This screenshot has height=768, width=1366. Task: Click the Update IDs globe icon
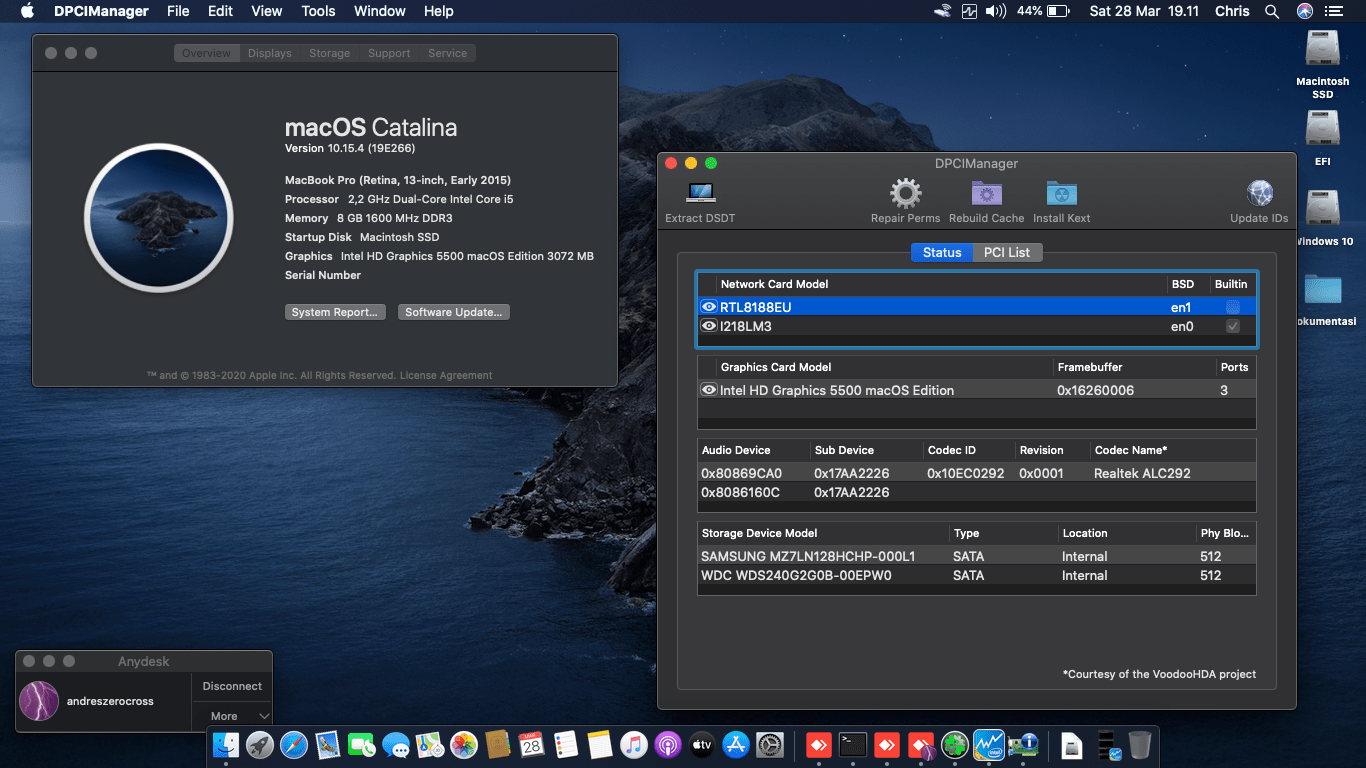coord(1259,194)
